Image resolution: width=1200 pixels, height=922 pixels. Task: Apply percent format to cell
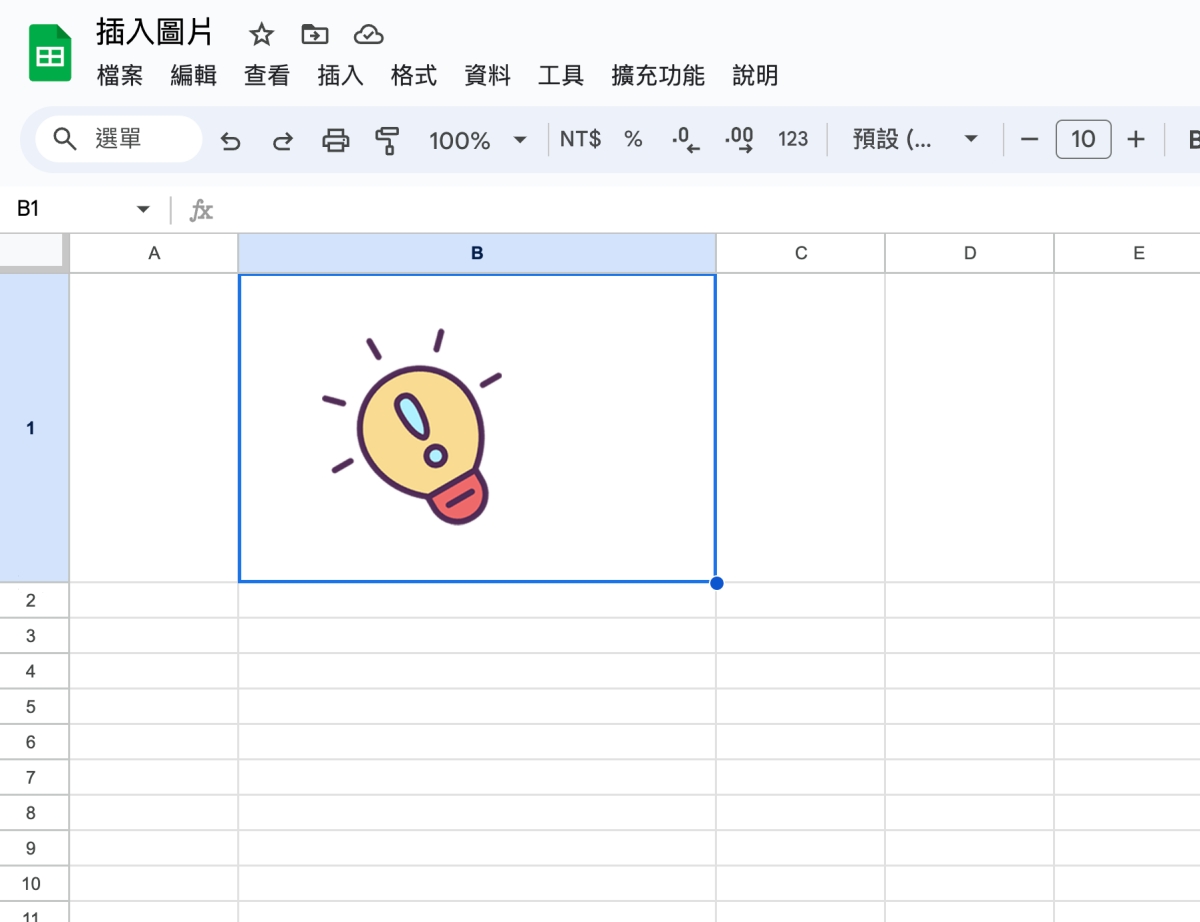coord(633,140)
